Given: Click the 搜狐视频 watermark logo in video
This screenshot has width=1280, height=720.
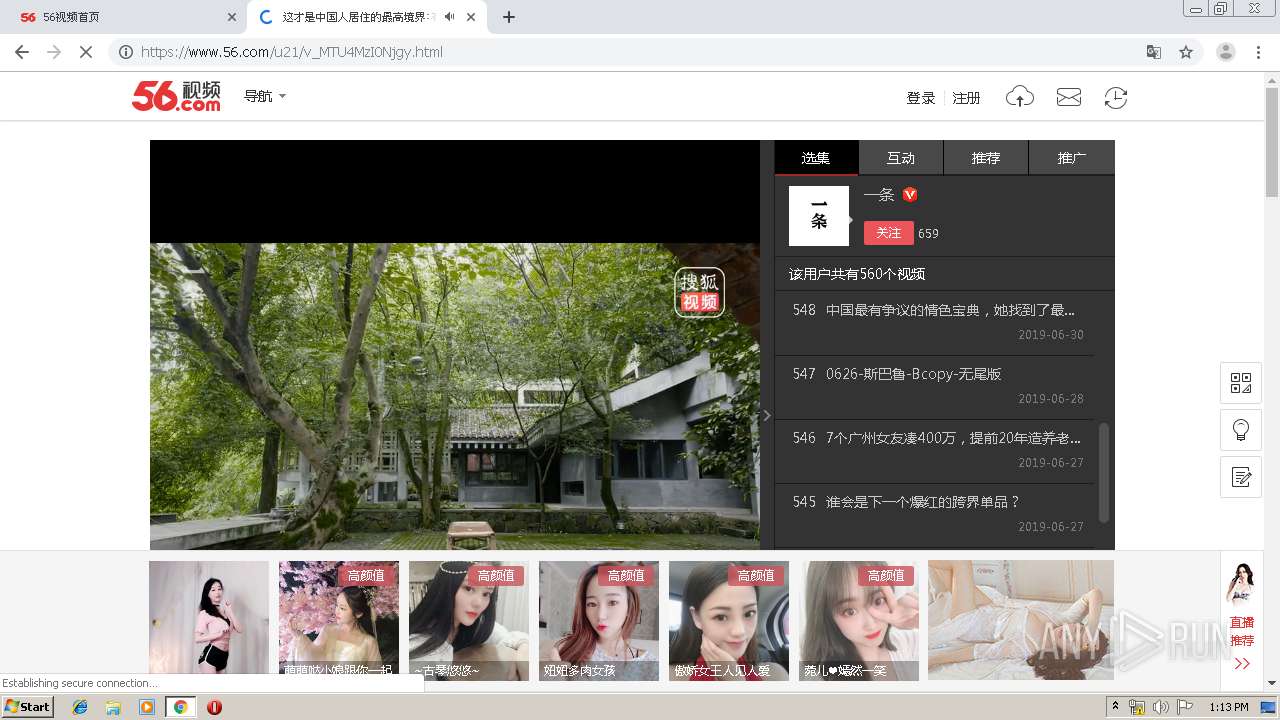Looking at the screenshot, I should pos(699,292).
